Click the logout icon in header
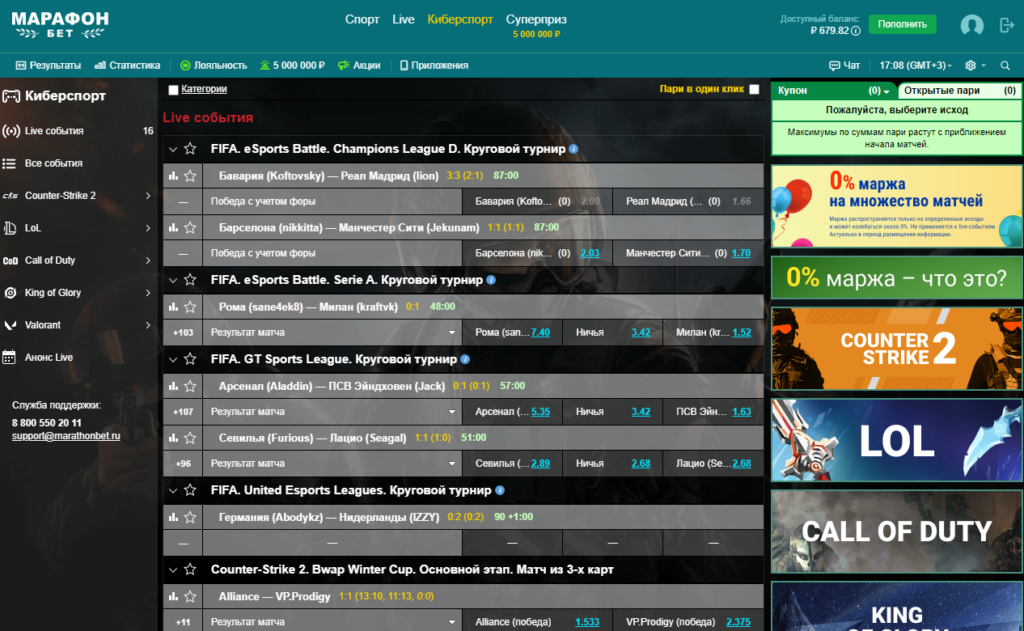 pos(1006,25)
